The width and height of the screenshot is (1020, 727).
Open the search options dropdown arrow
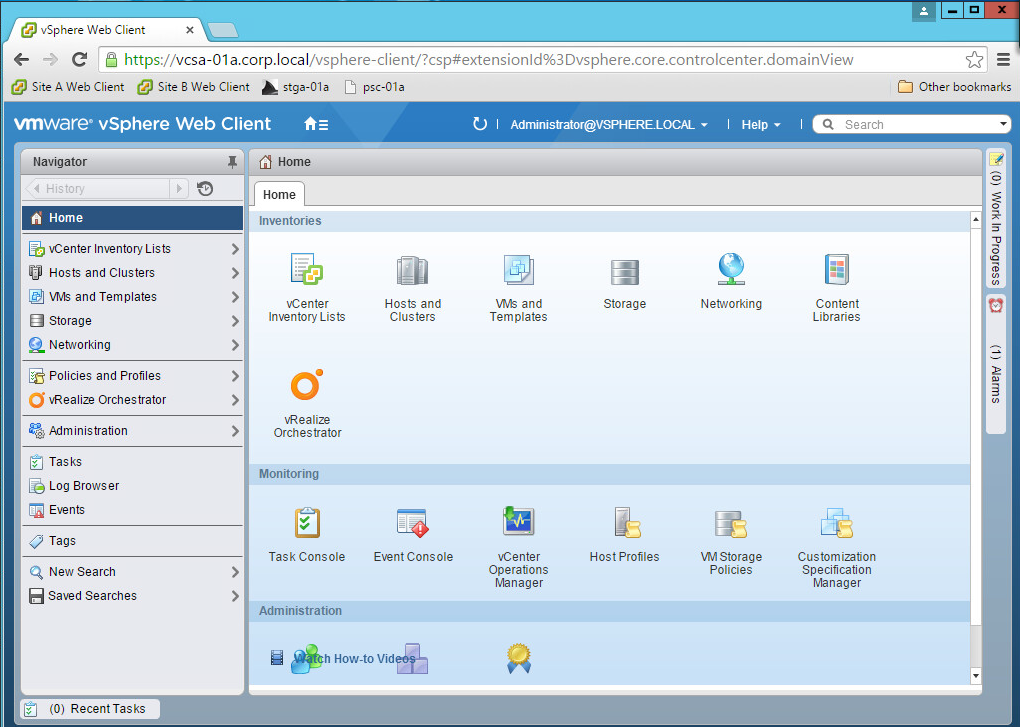pyautogui.click(x=1003, y=124)
